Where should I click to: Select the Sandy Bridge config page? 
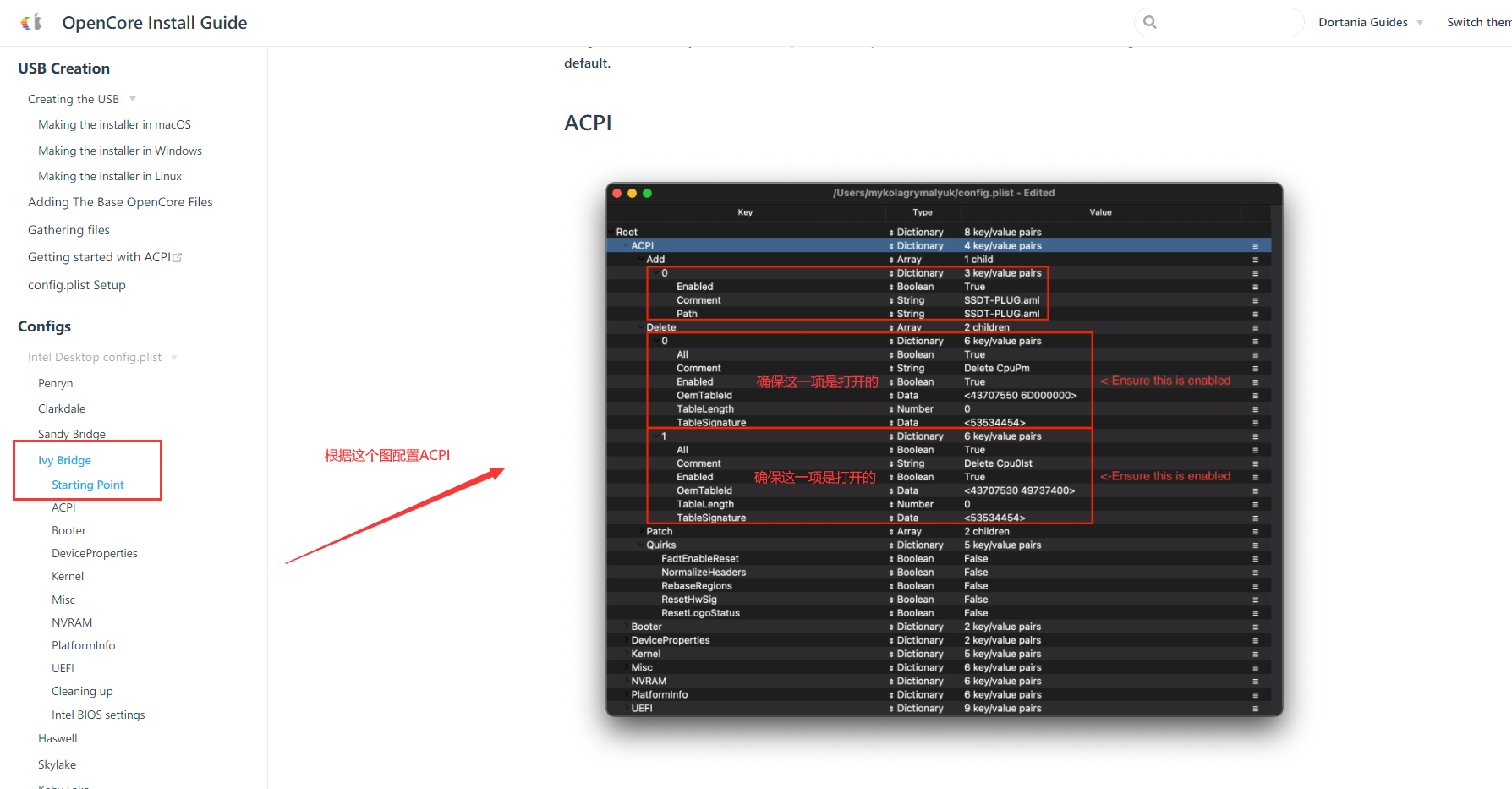72,434
